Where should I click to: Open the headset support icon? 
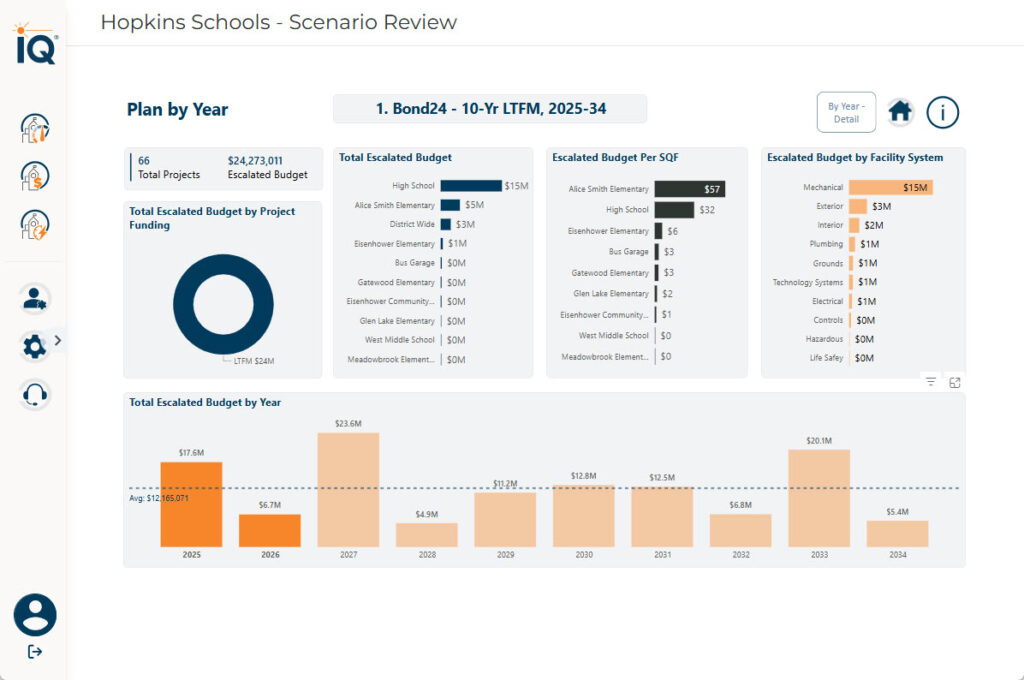point(35,395)
